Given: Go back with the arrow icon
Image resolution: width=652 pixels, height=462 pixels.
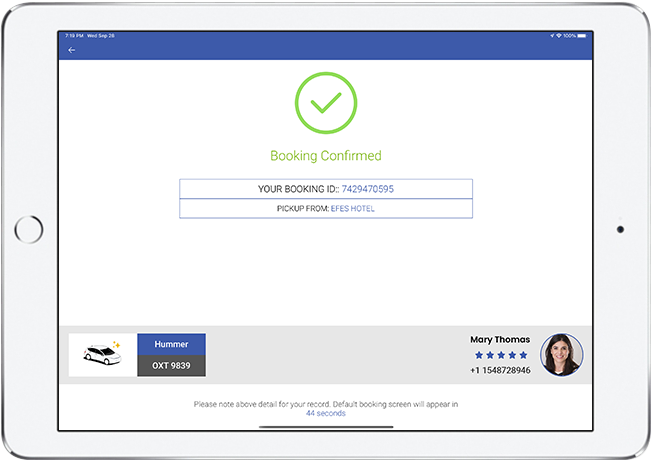Looking at the screenshot, I should 72,50.
